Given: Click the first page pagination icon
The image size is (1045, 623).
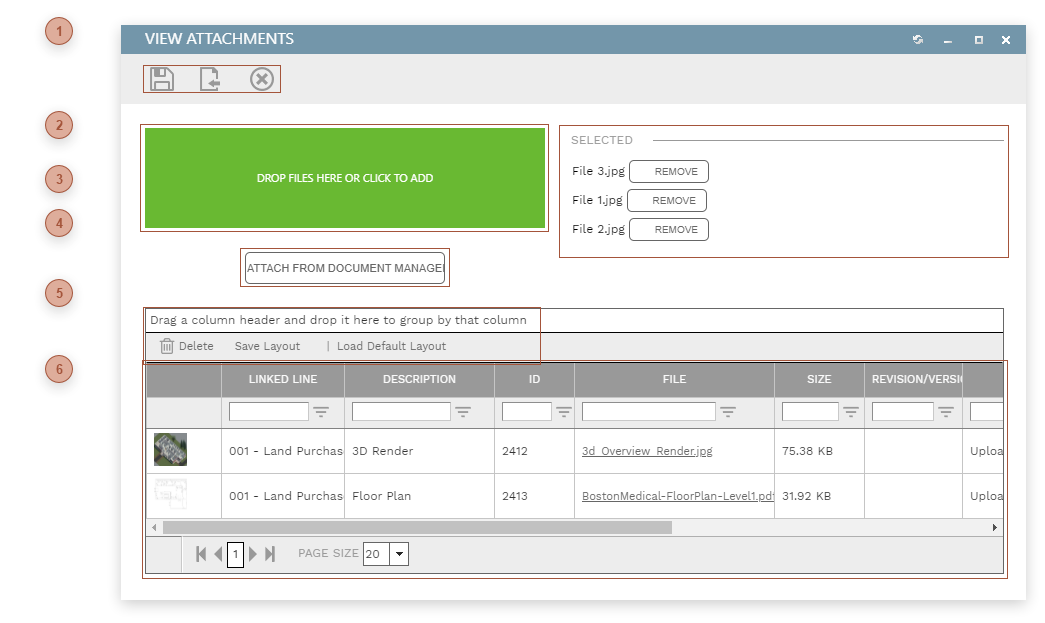Looking at the screenshot, I should [x=200, y=553].
